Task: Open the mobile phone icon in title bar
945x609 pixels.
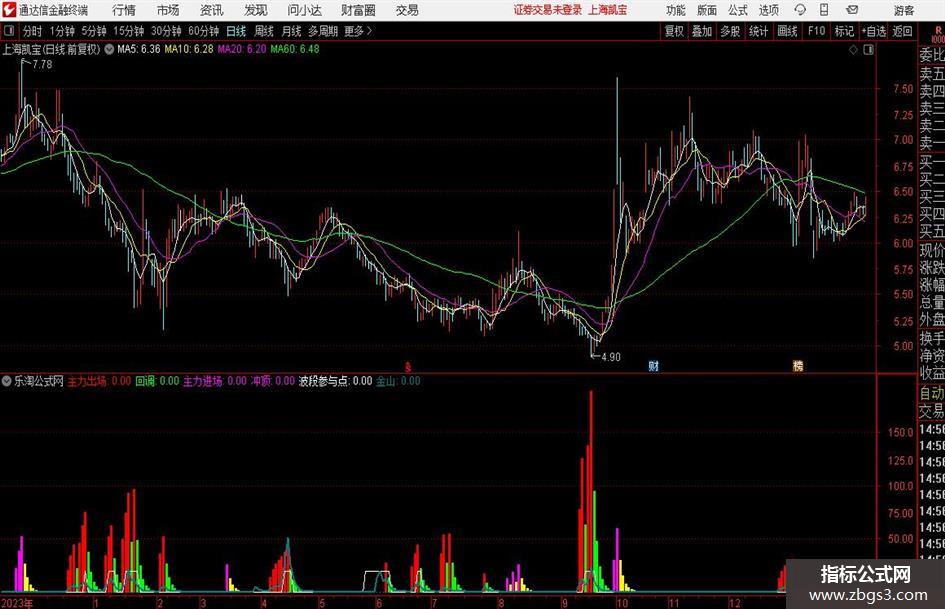Action: [x=824, y=10]
